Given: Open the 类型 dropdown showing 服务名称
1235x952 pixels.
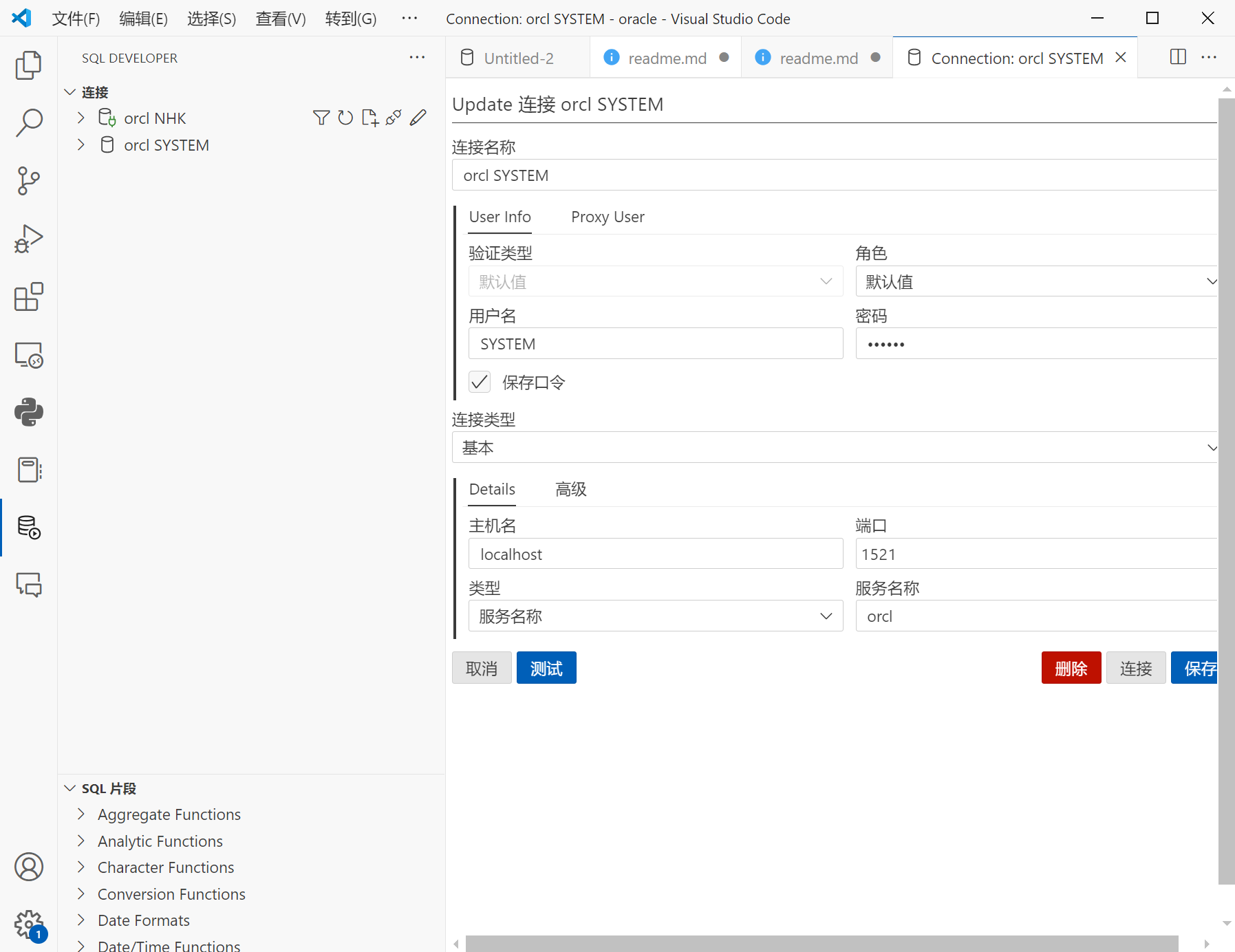Looking at the screenshot, I should (x=656, y=616).
